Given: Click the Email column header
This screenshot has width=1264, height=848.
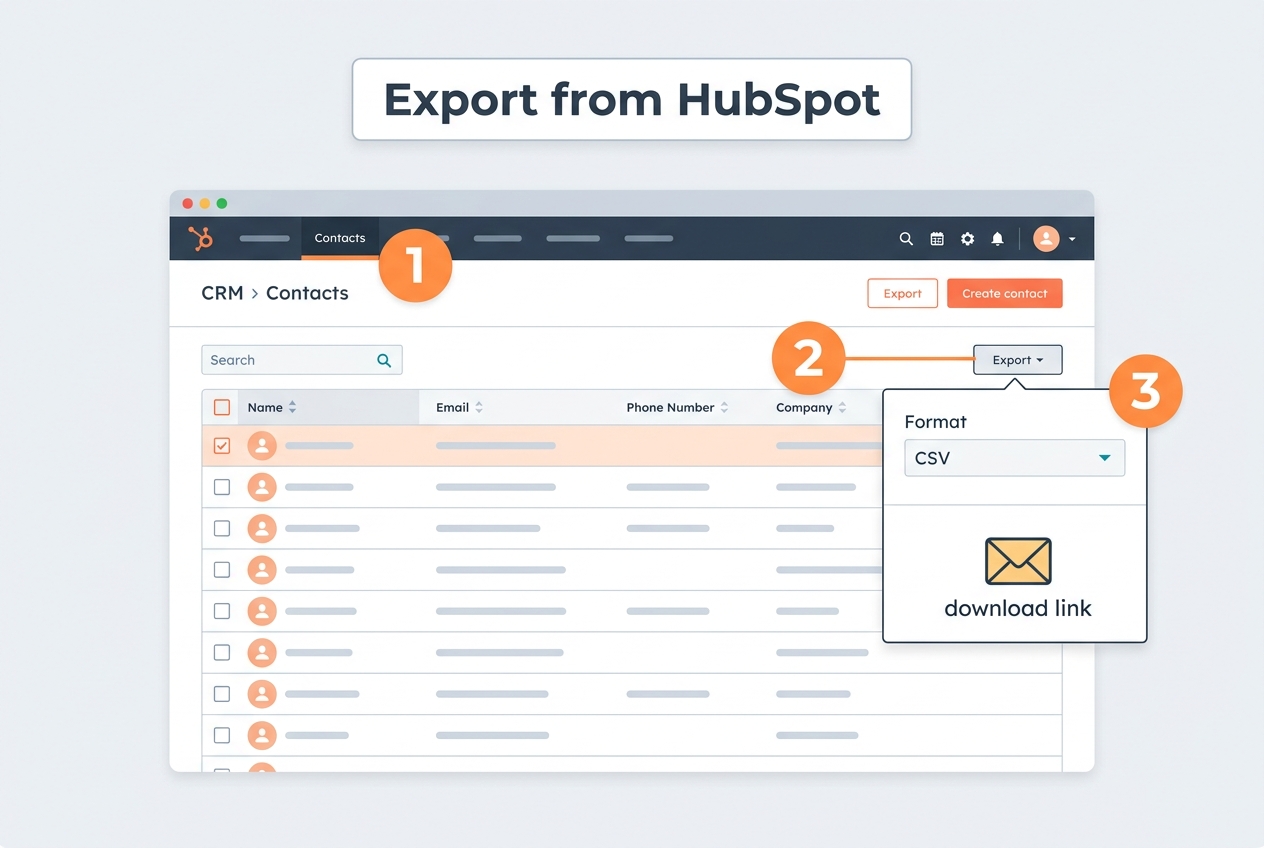Looking at the screenshot, I should pos(452,408).
